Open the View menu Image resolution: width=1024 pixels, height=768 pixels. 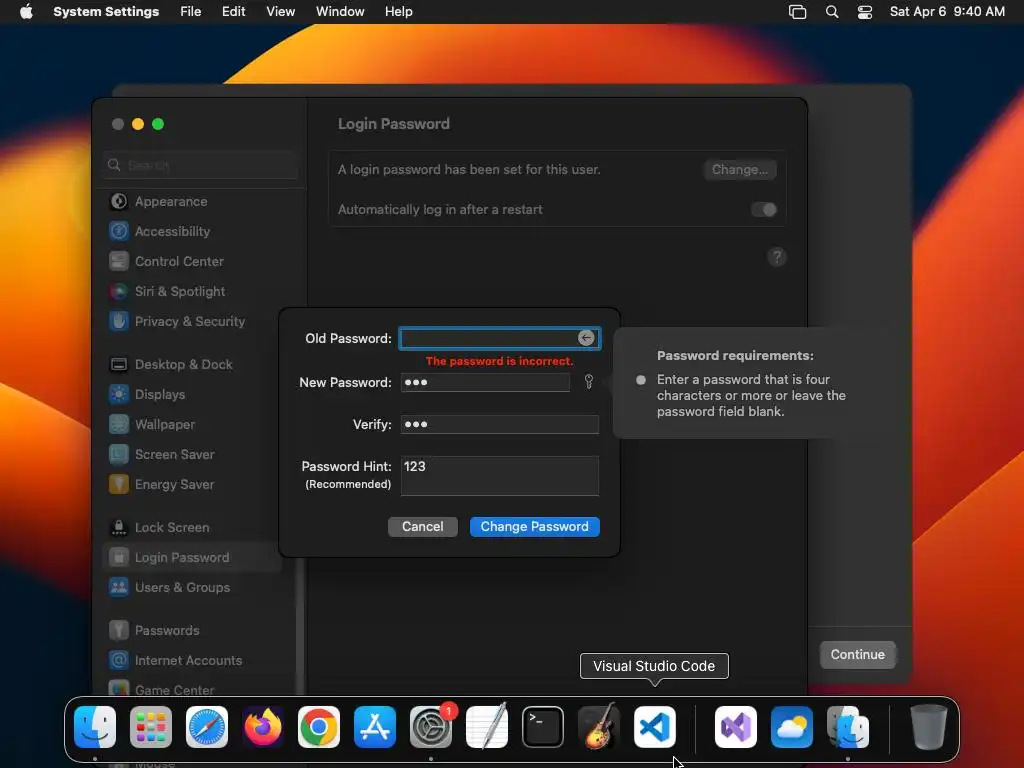point(280,12)
